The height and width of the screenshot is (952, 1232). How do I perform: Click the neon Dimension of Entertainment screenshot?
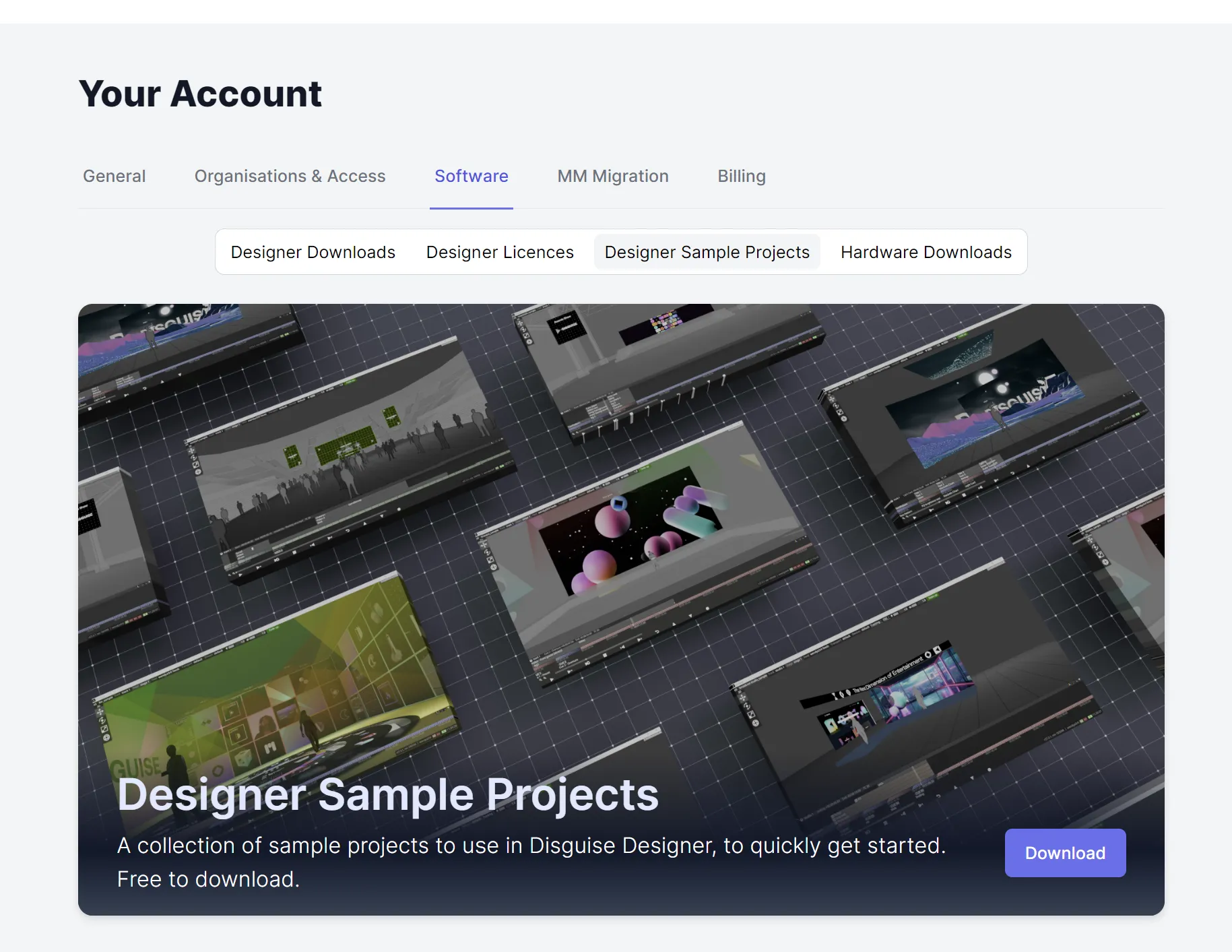point(896,701)
